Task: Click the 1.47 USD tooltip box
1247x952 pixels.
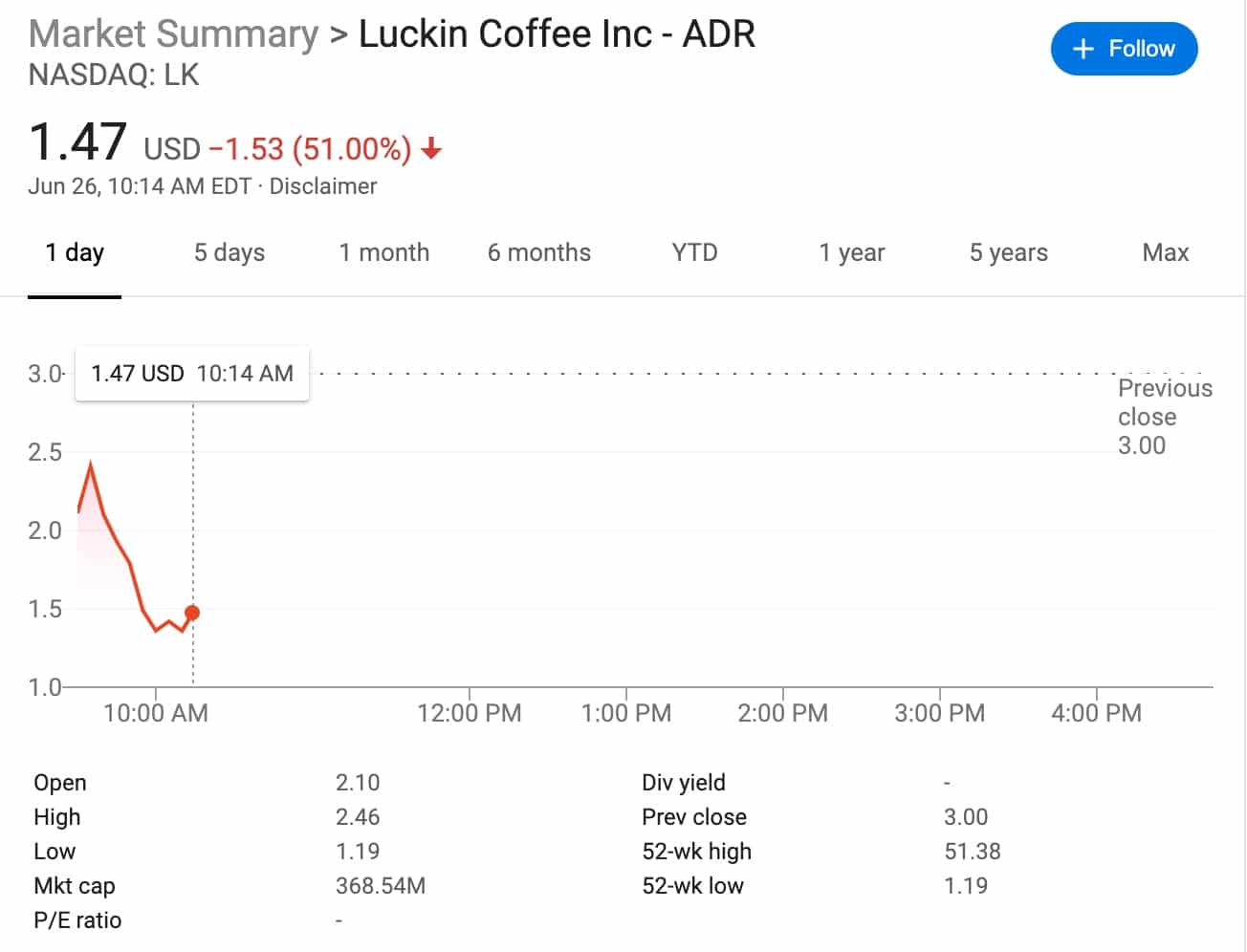Action: 191,373
